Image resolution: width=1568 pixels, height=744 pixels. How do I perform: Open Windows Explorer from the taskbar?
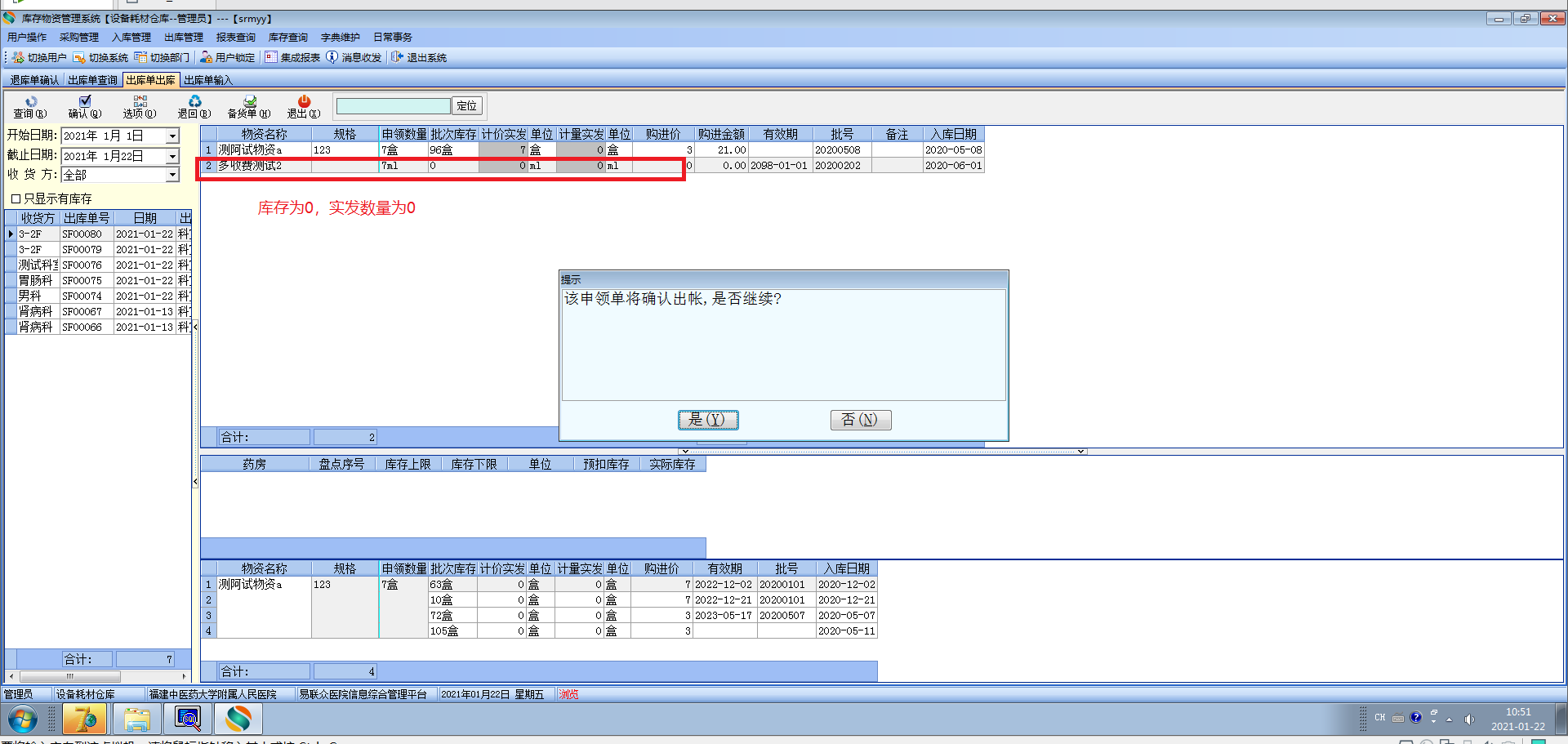(x=136, y=719)
